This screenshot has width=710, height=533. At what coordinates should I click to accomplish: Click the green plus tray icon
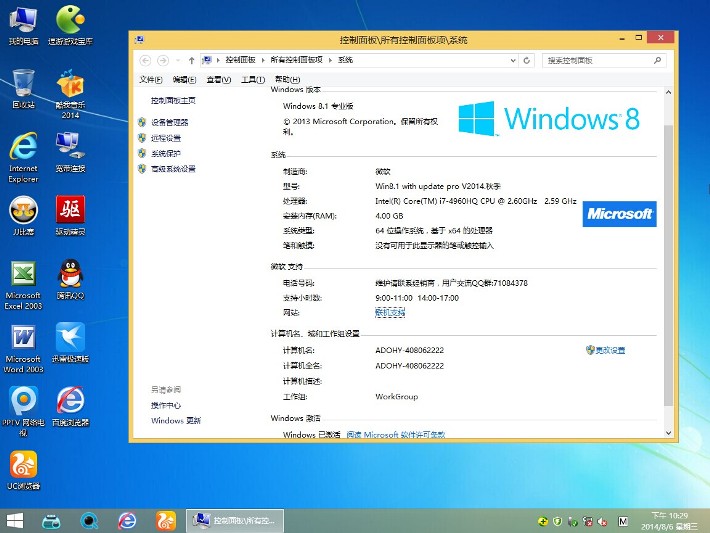[543, 522]
